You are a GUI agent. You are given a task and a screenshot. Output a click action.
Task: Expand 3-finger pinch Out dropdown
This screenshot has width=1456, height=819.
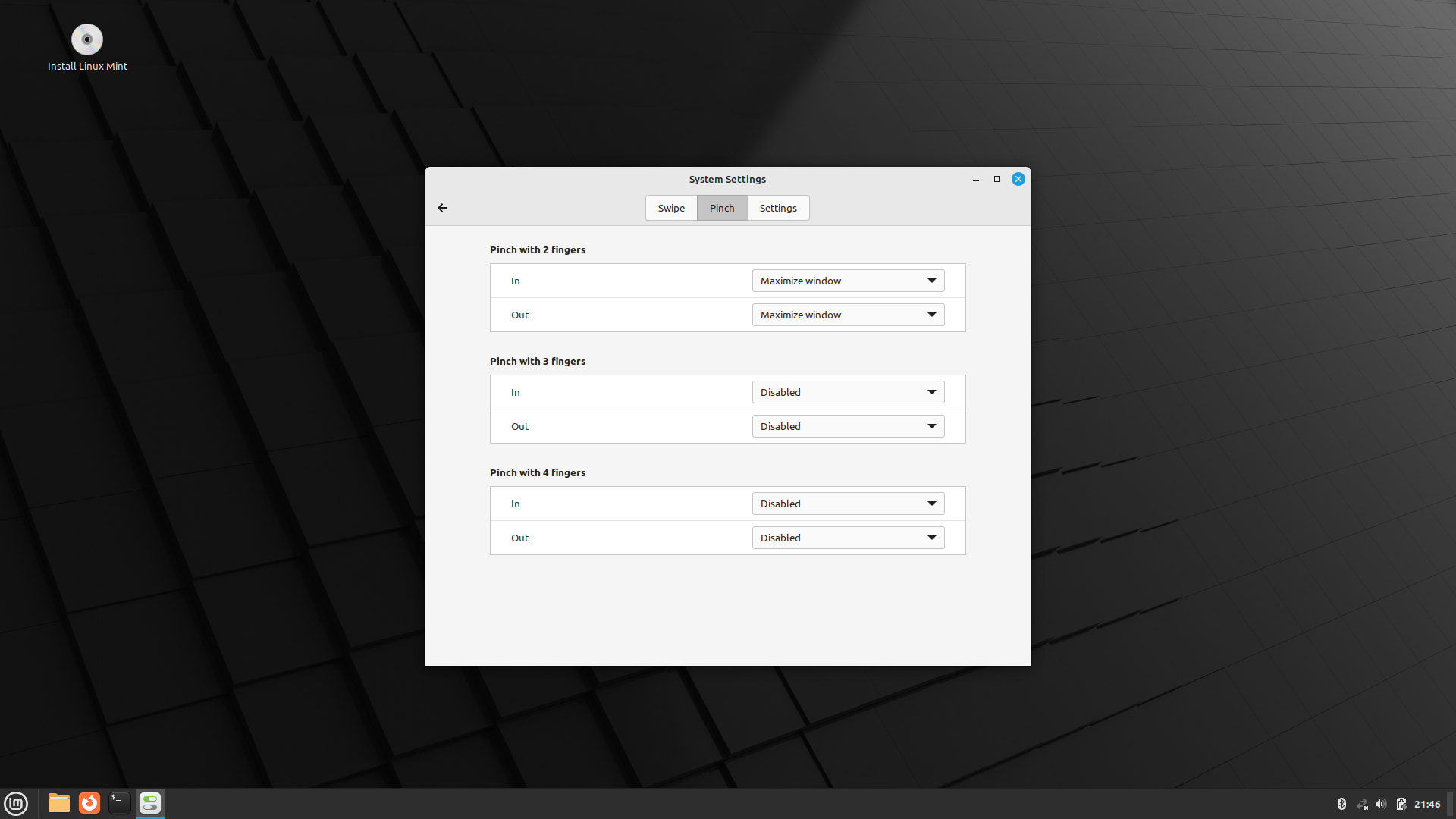[848, 426]
